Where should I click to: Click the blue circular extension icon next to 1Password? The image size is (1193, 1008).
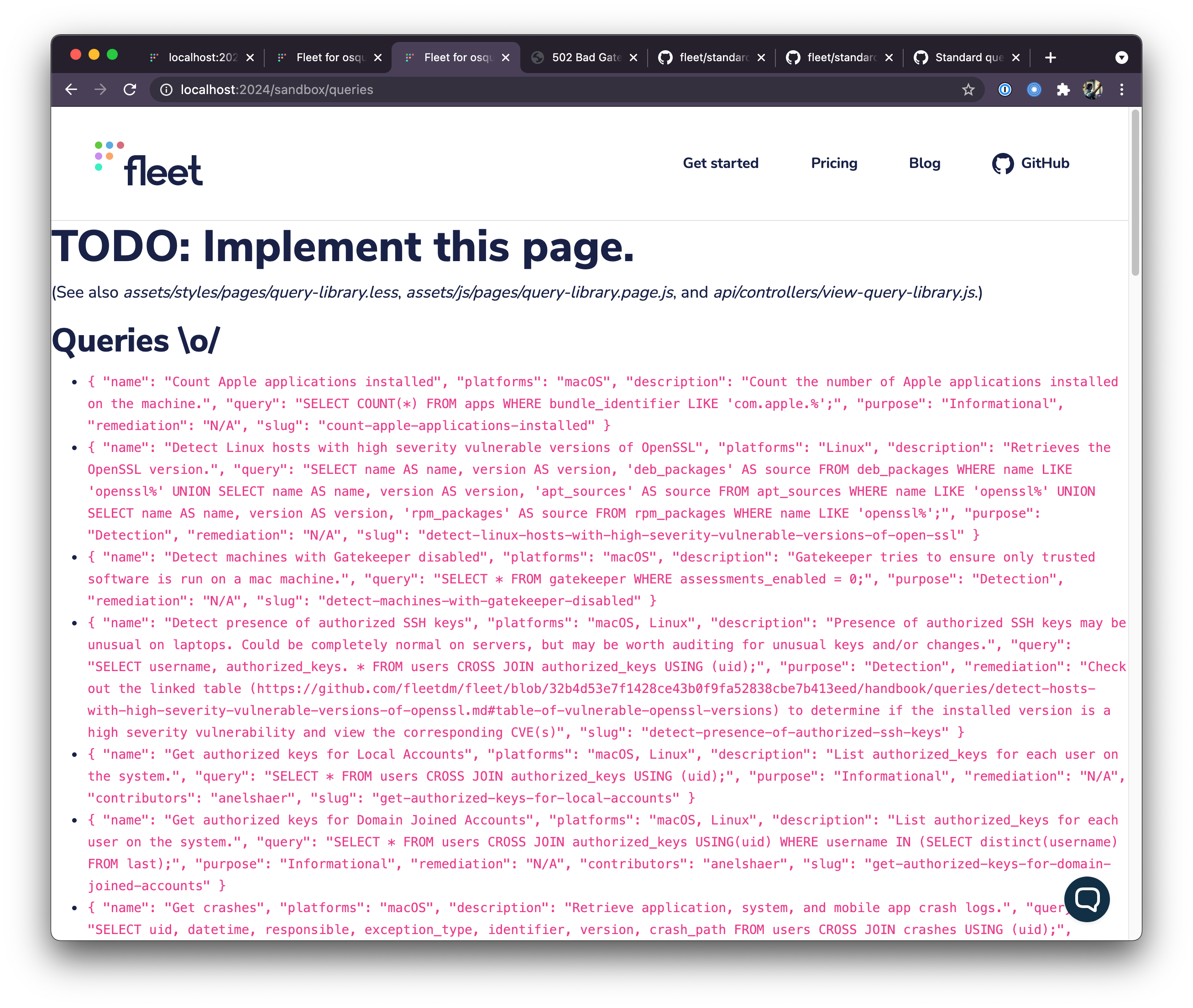(1034, 89)
